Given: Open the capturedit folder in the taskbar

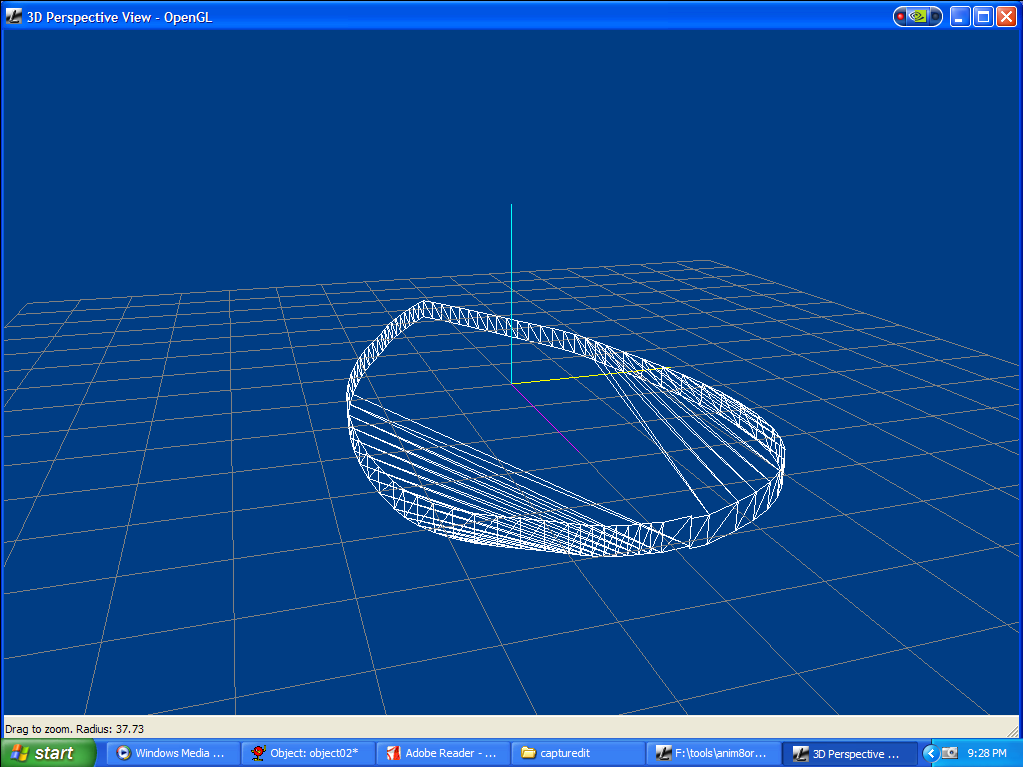Looking at the screenshot, I should tap(578, 753).
